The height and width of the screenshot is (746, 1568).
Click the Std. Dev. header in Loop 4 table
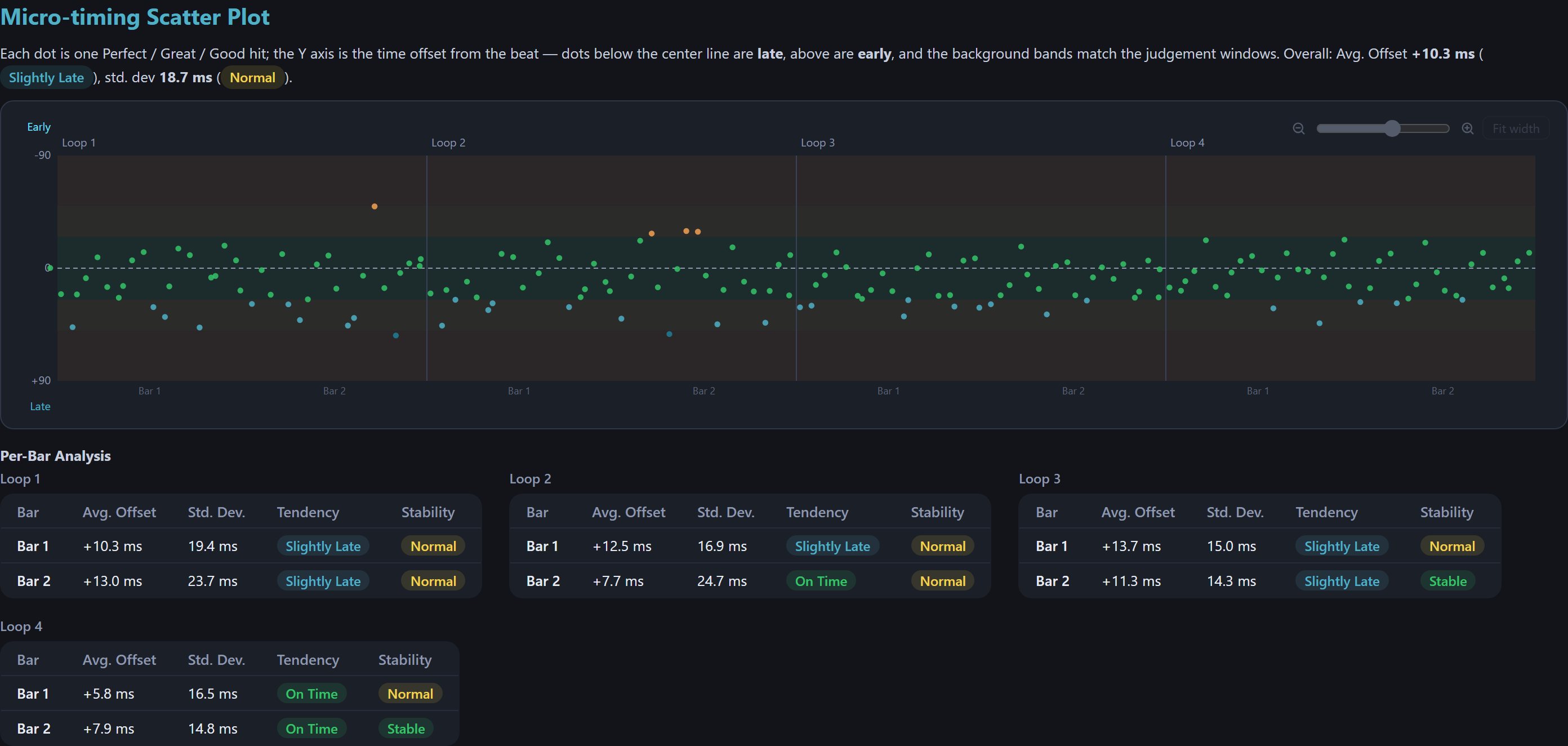(x=216, y=660)
